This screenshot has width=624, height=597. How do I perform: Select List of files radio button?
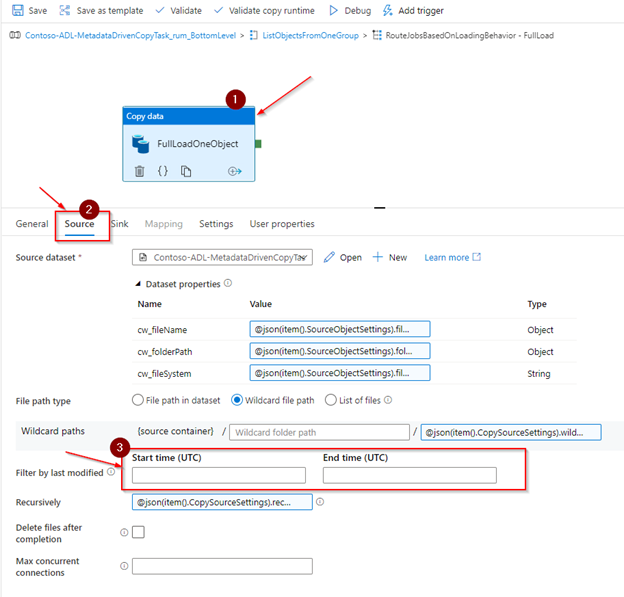point(331,400)
